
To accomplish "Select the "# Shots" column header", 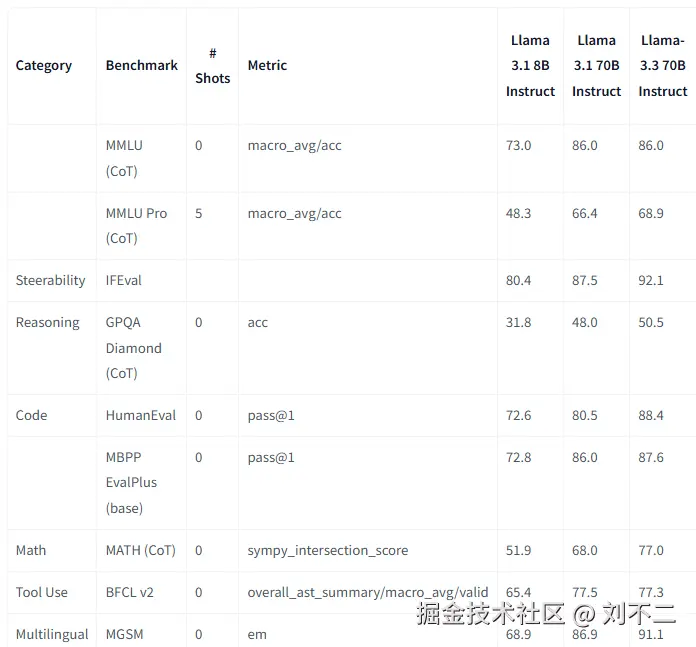I will pos(213,66).
